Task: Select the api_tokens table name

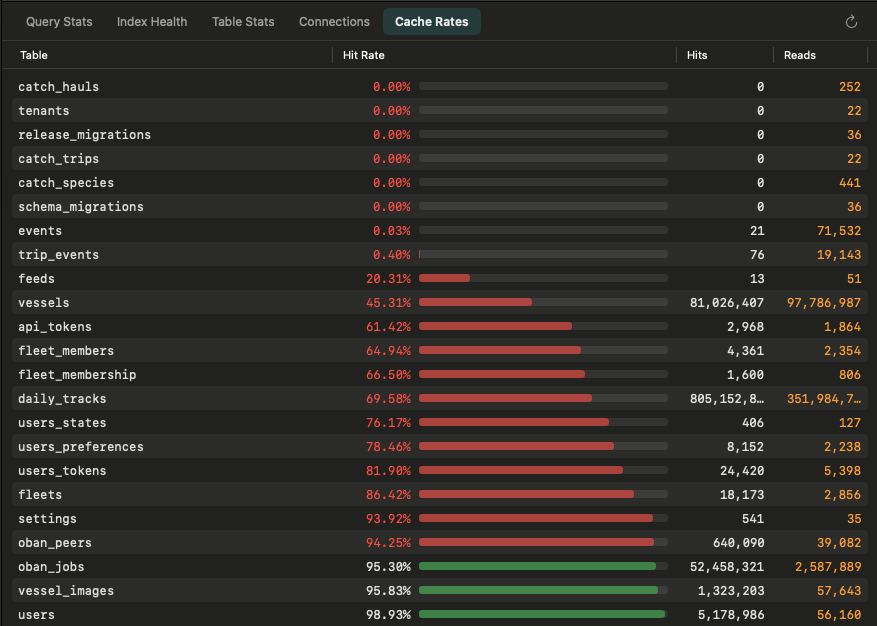Action: point(55,327)
